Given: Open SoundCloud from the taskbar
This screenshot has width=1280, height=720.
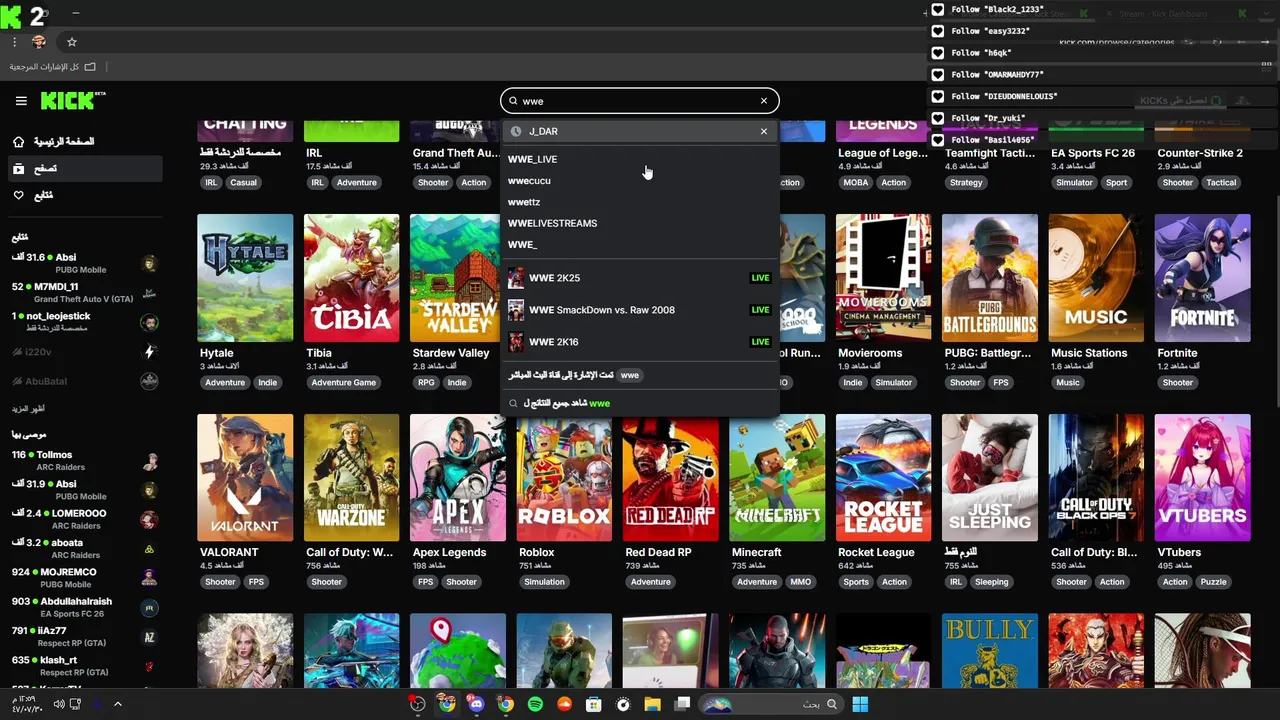Looking at the screenshot, I should click(x=564, y=704).
